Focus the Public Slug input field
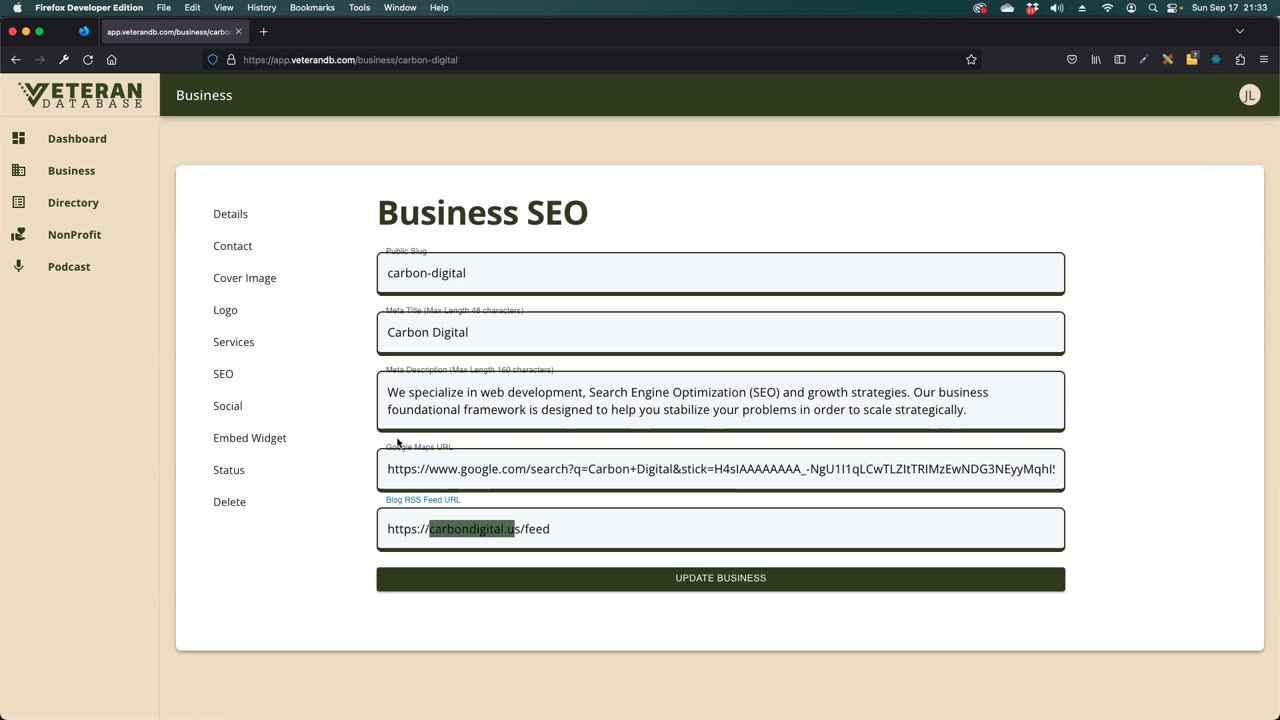Viewport: 1280px width, 720px height. [720, 273]
